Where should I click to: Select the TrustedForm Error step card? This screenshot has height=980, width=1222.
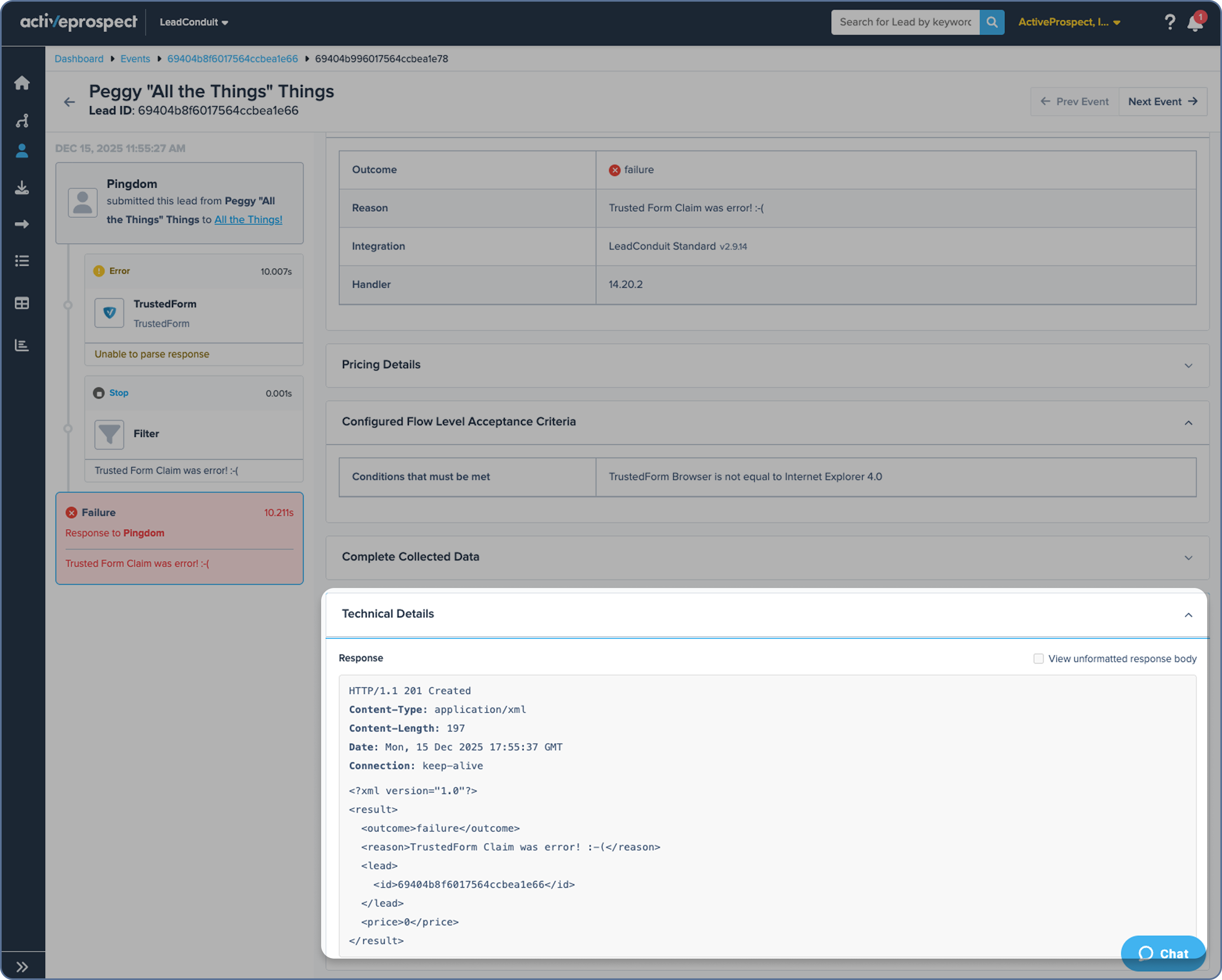(194, 310)
